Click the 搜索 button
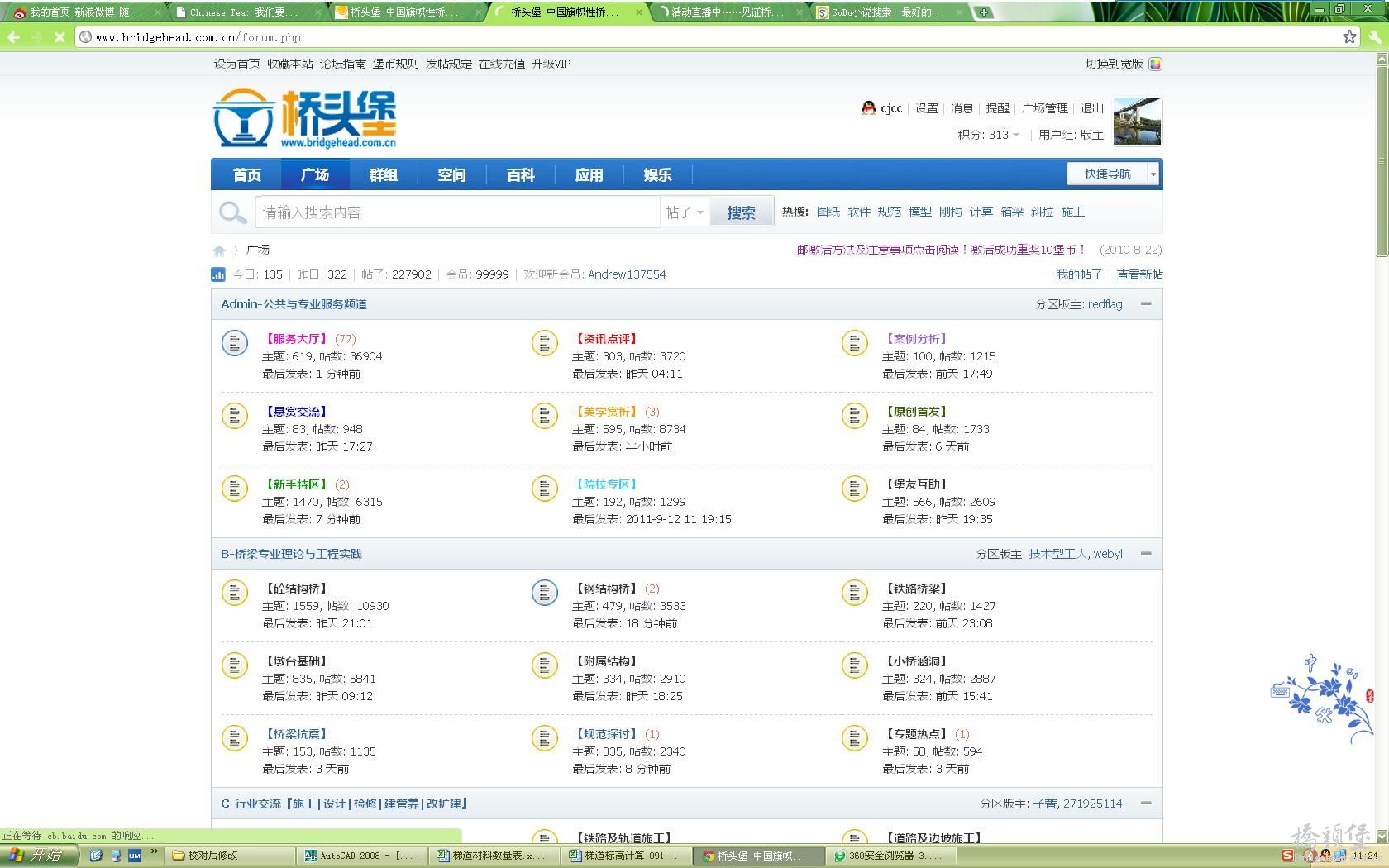 742,212
